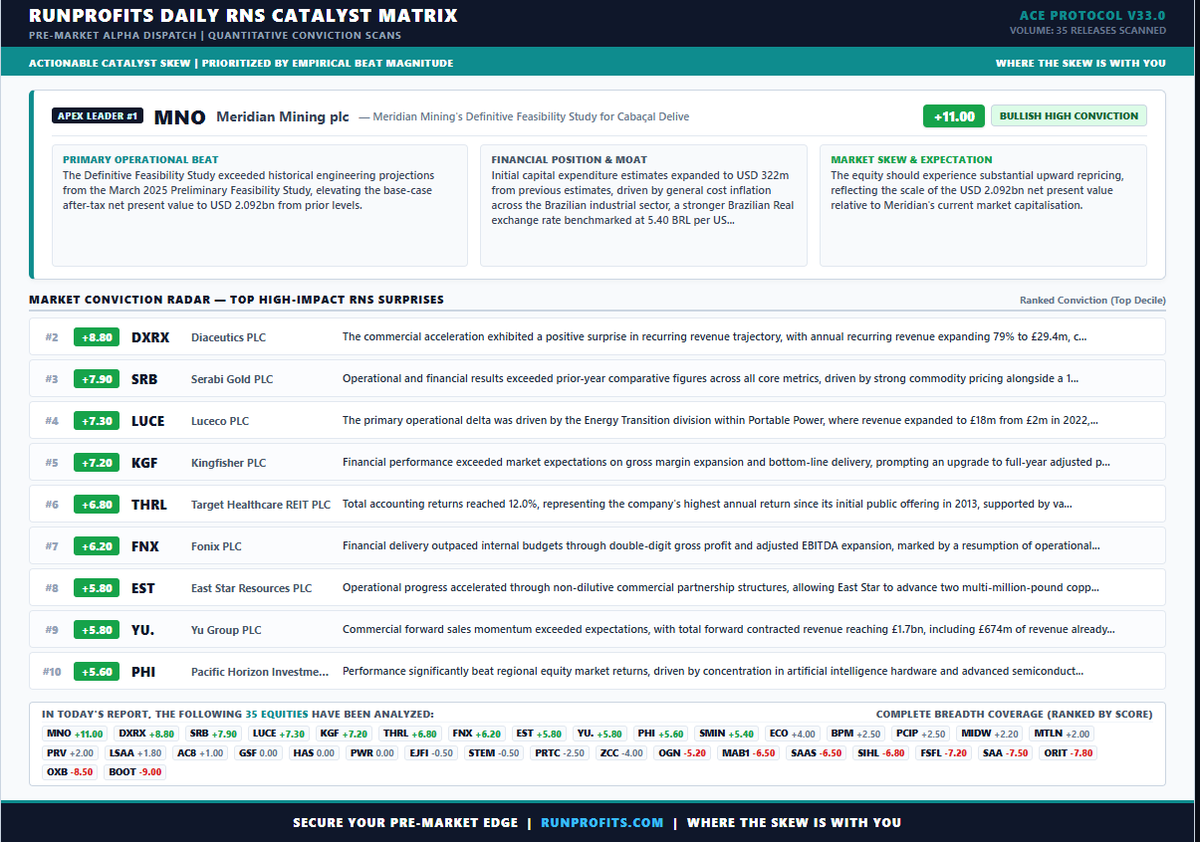Viewport: 1200px width, 842px height.
Task: Click the PRV +2.00 coverage chip
Action: [x=71, y=753]
